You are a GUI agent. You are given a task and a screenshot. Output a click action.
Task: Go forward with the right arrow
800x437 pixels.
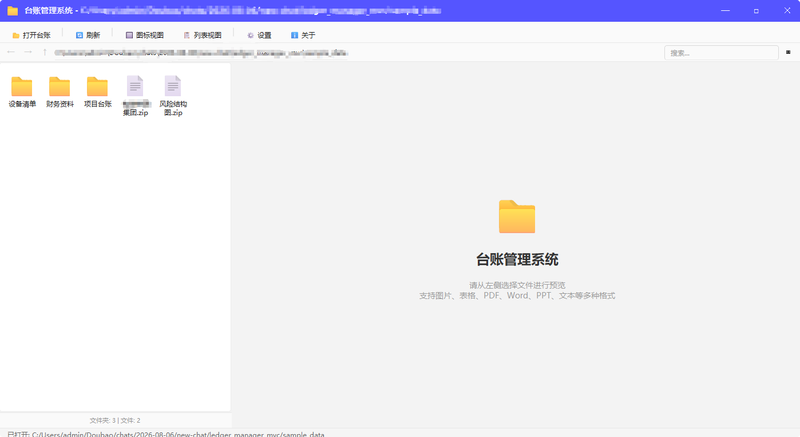click(x=28, y=52)
